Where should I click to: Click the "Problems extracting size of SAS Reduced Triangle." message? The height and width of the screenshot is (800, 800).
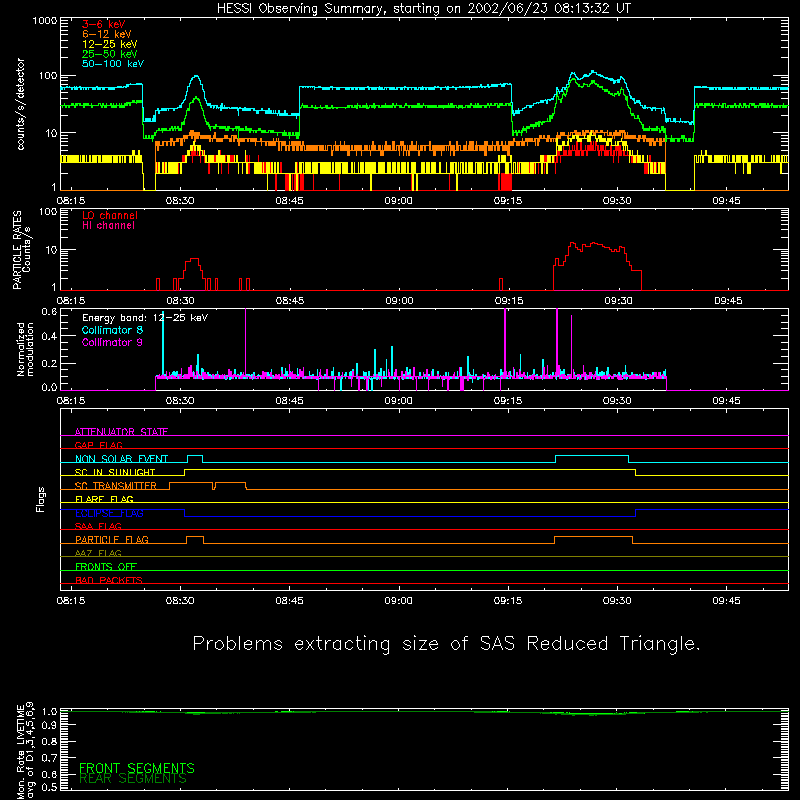point(446,644)
